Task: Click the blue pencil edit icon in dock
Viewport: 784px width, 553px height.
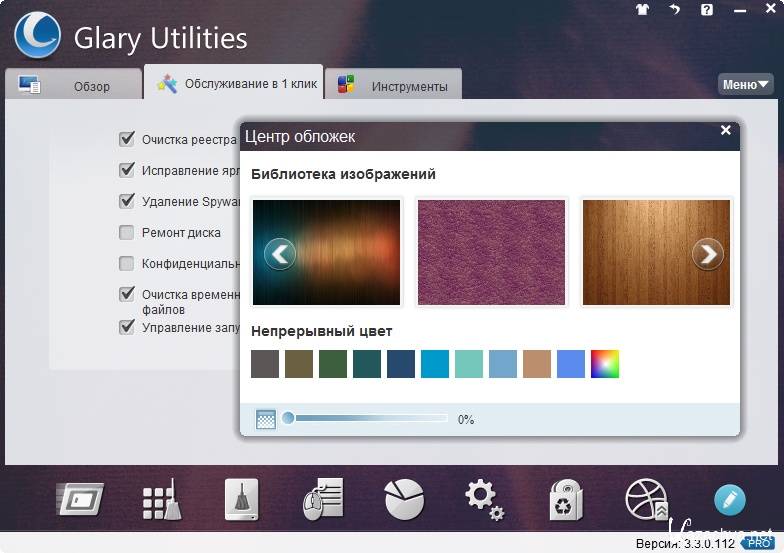Action: [729, 499]
